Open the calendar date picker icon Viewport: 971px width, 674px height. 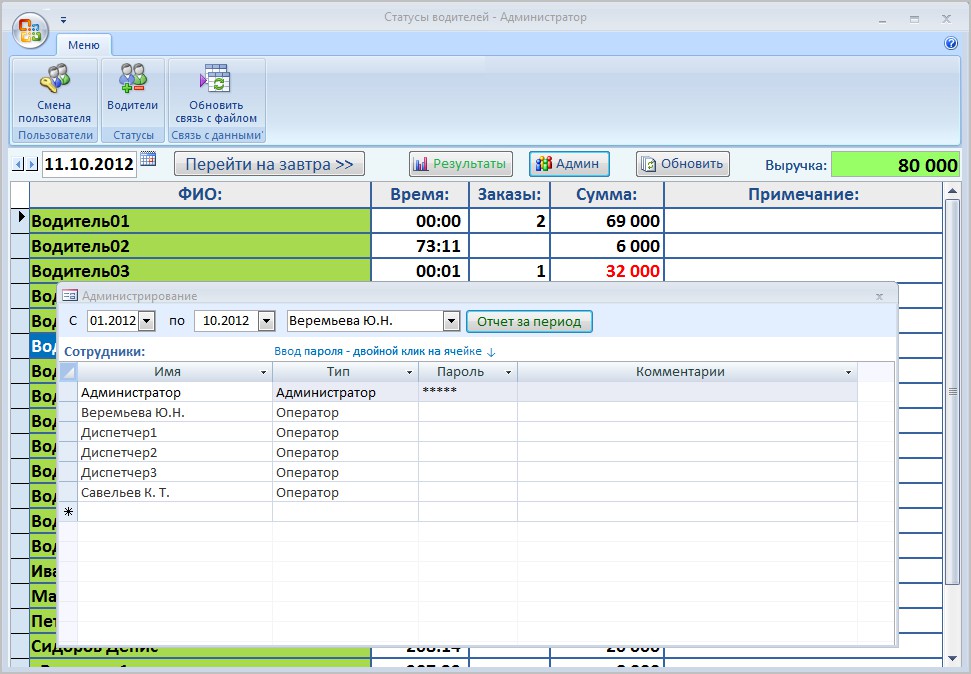(148, 159)
